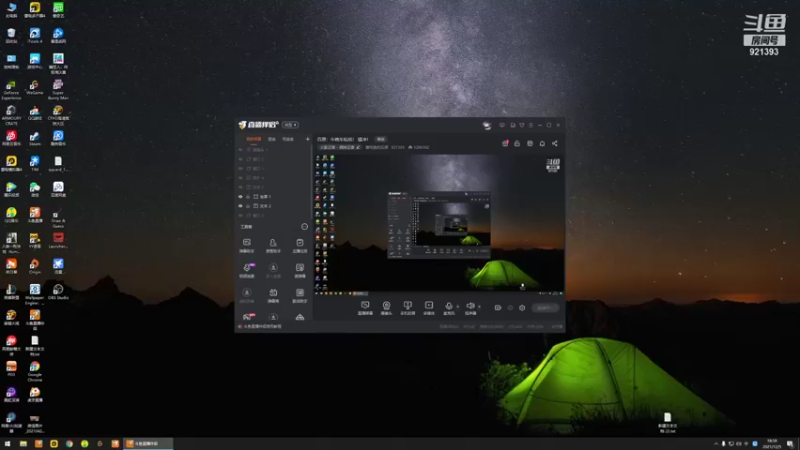Screen dimensions: 800x450
Task: Open Wallpaper Engine desktop shortcut
Action: click(35, 293)
